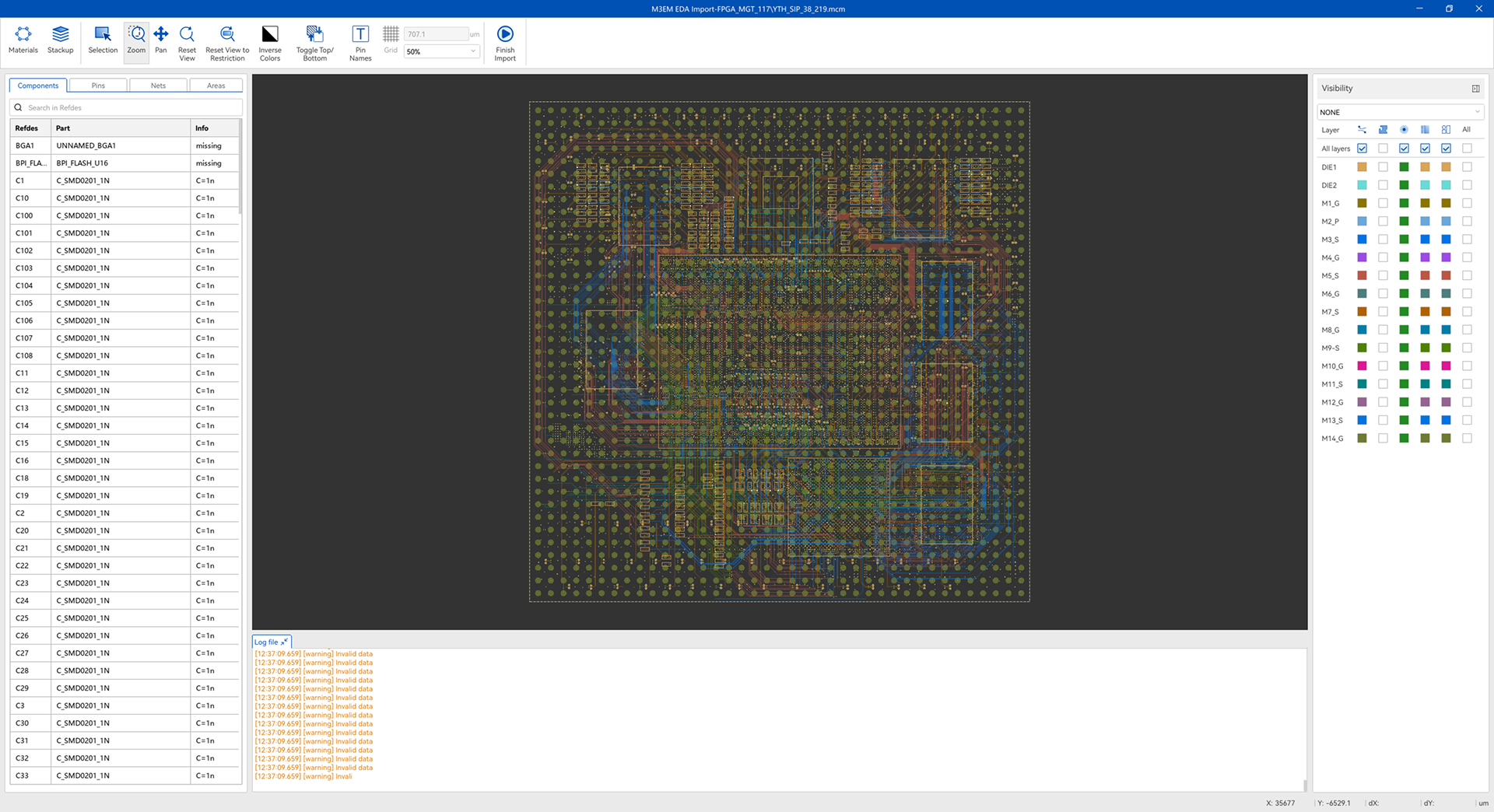Activate the Selection tool
1494x812 pixels.
(103, 40)
